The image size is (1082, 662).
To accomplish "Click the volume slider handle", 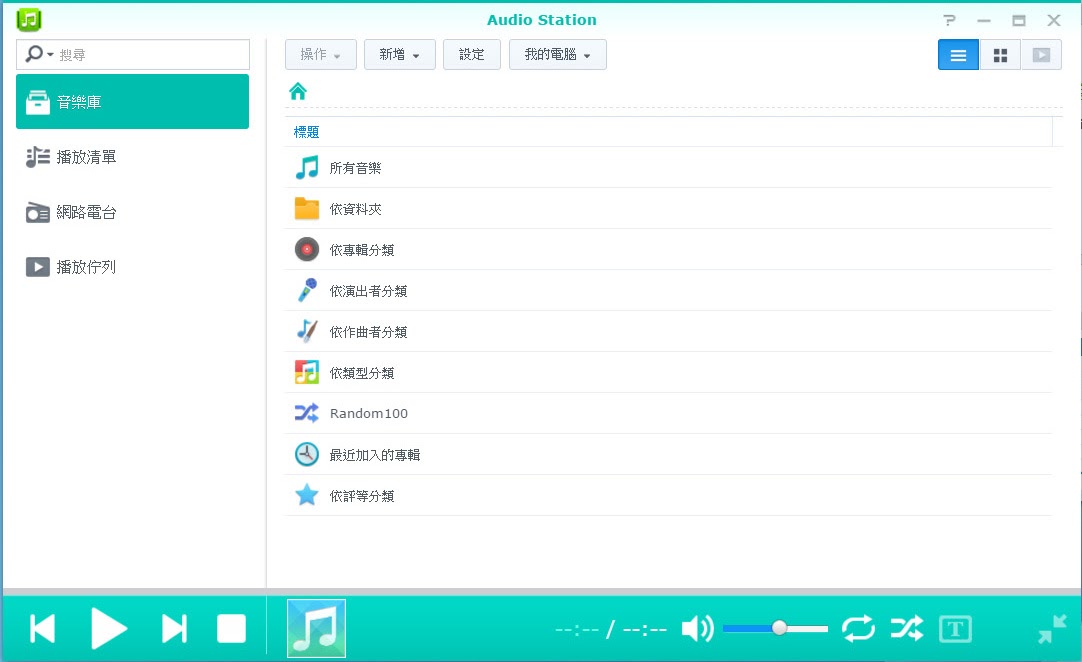I will 779,627.
